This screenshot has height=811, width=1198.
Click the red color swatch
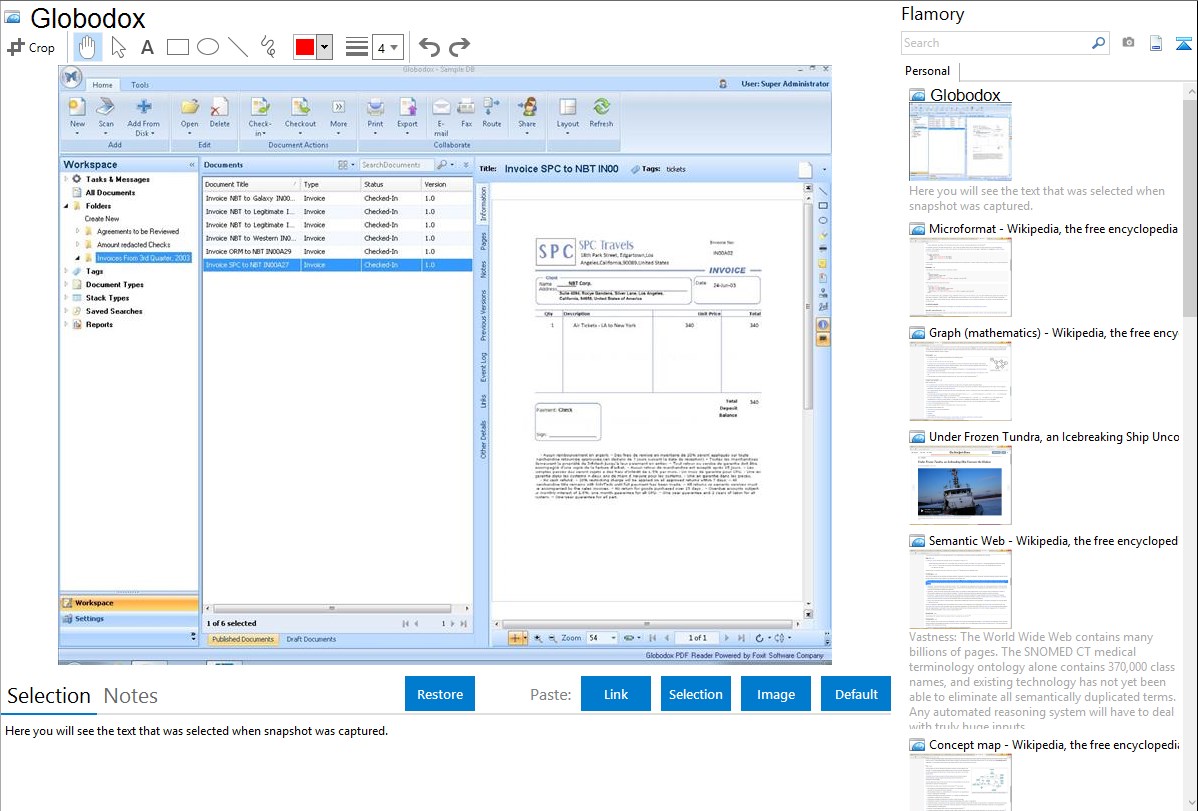tap(305, 47)
